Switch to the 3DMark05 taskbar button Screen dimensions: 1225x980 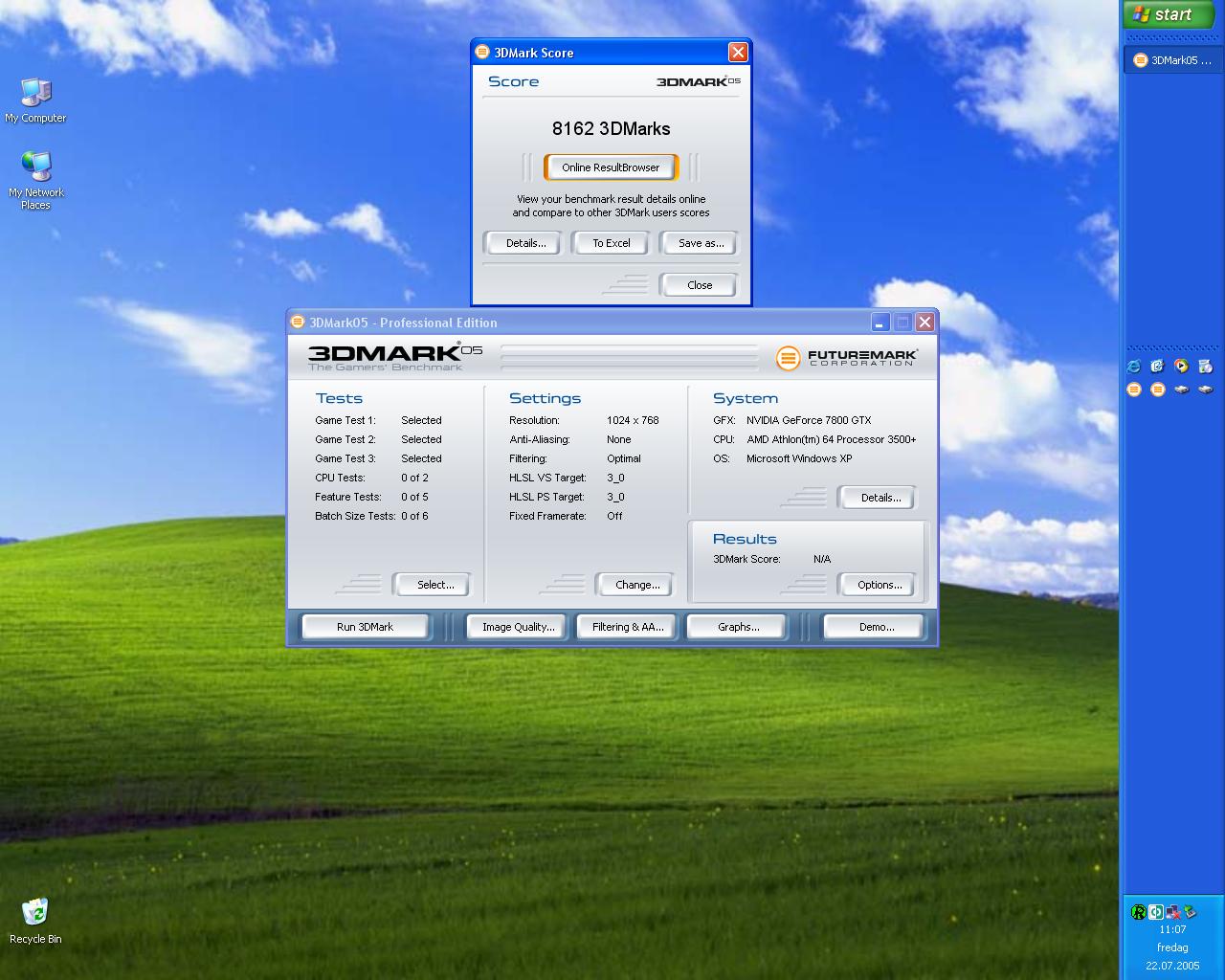1172,60
